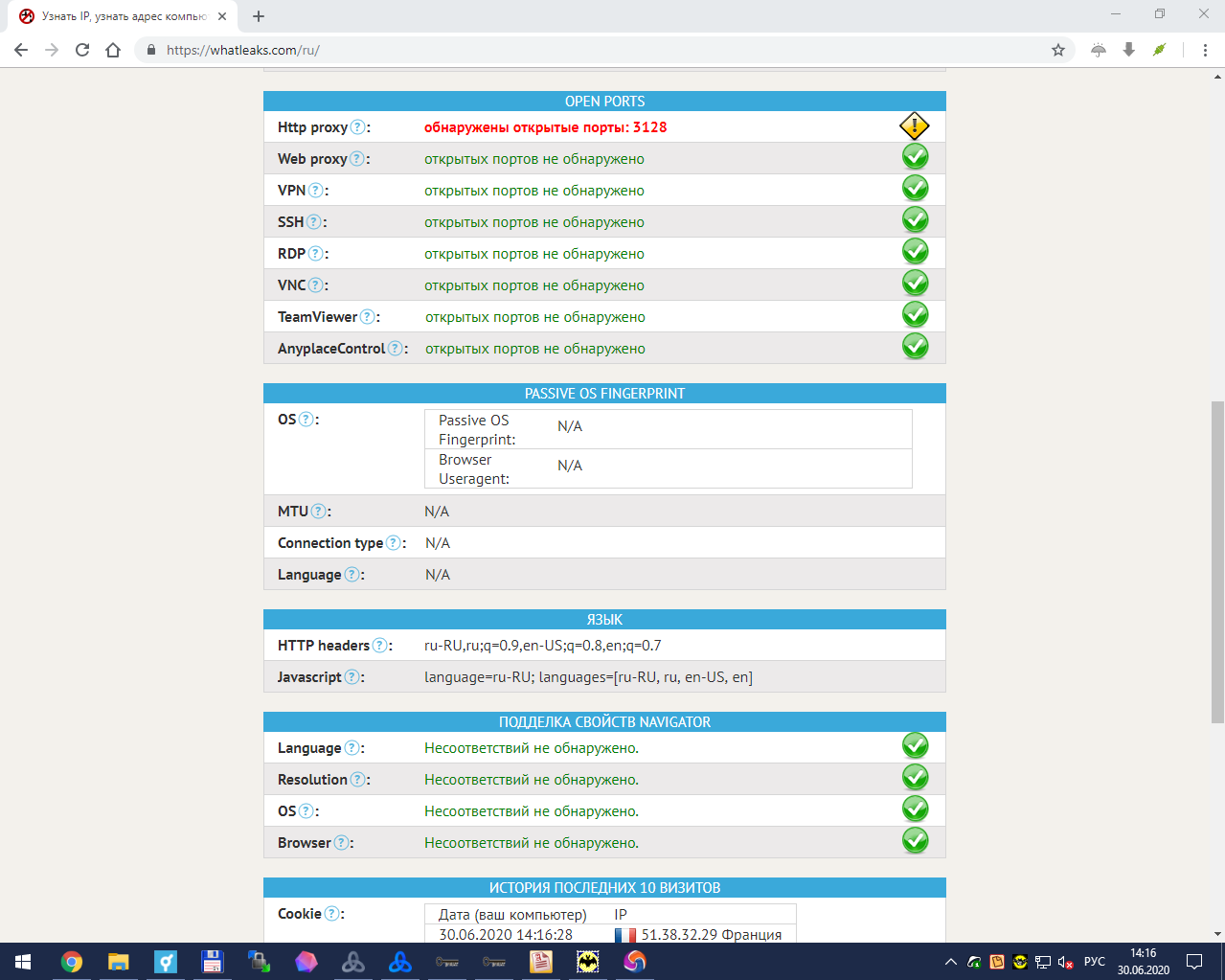
Task: Click the N/A value for Connection type
Action: coord(438,543)
